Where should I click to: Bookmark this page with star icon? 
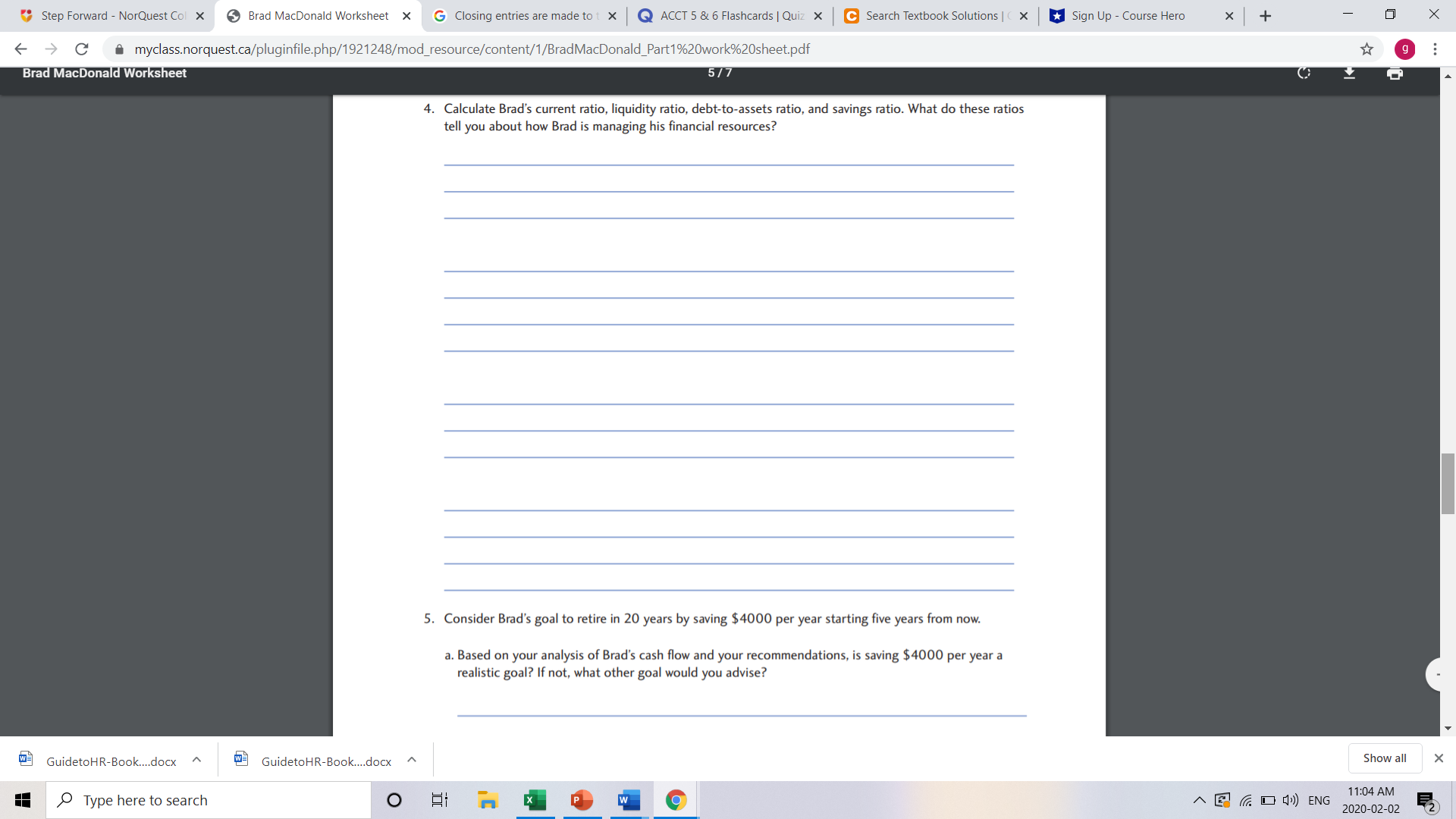tap(1367, 49)
